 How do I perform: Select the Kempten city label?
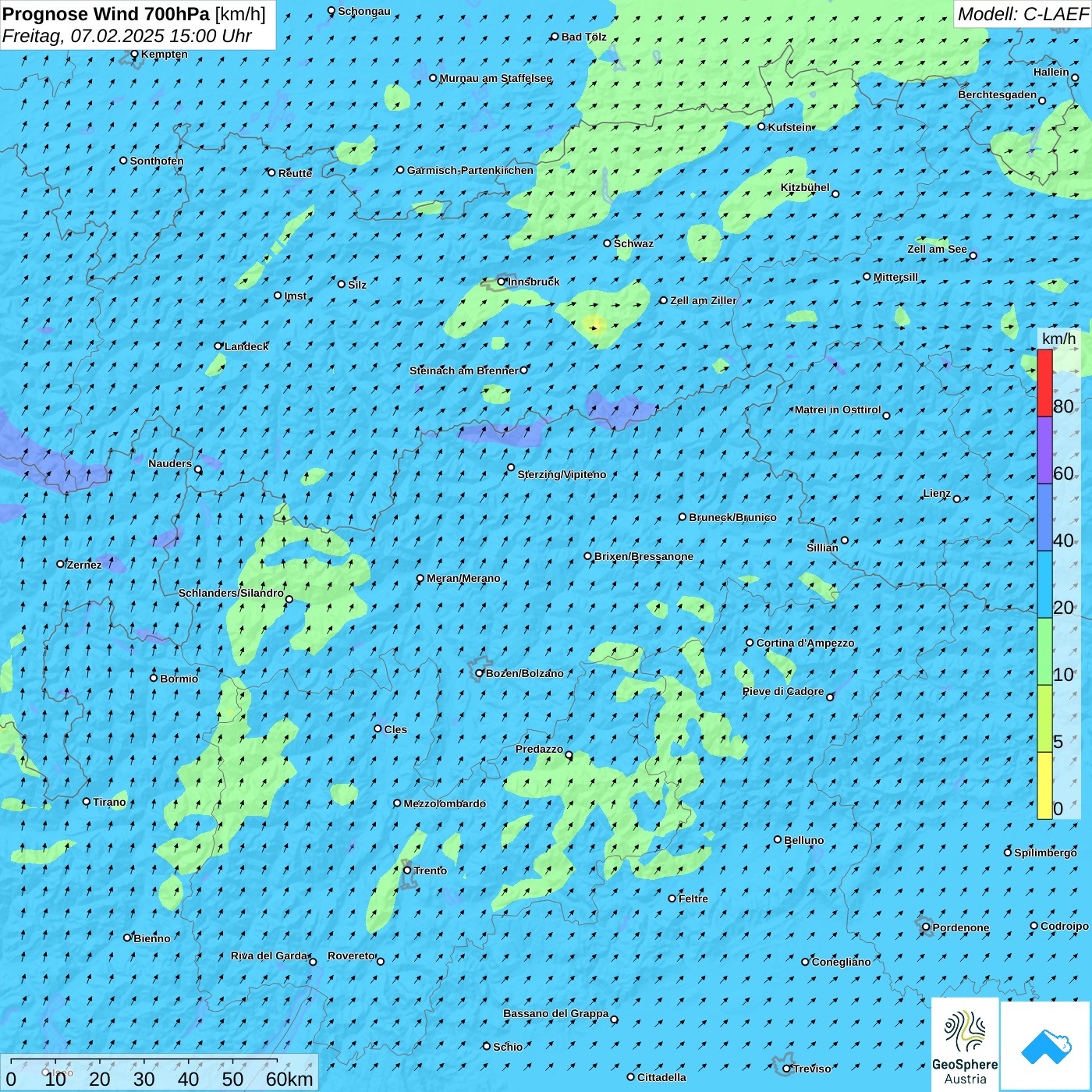(165, 54)
